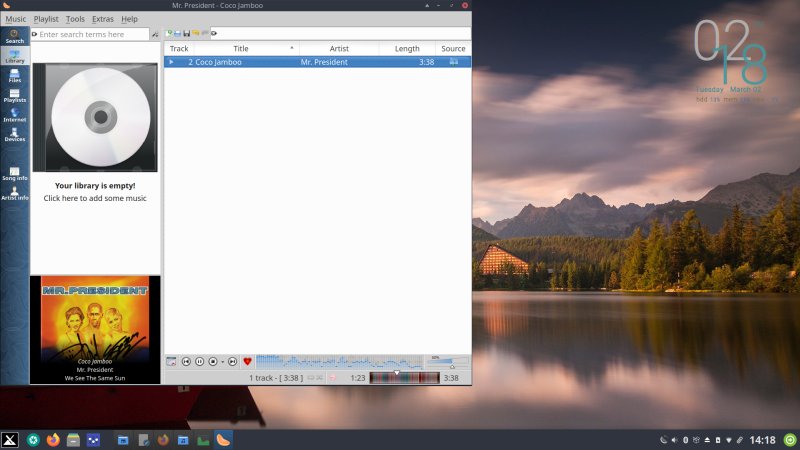Open the Playlist menu
800x450 pixels.
[x=46, y=19]
